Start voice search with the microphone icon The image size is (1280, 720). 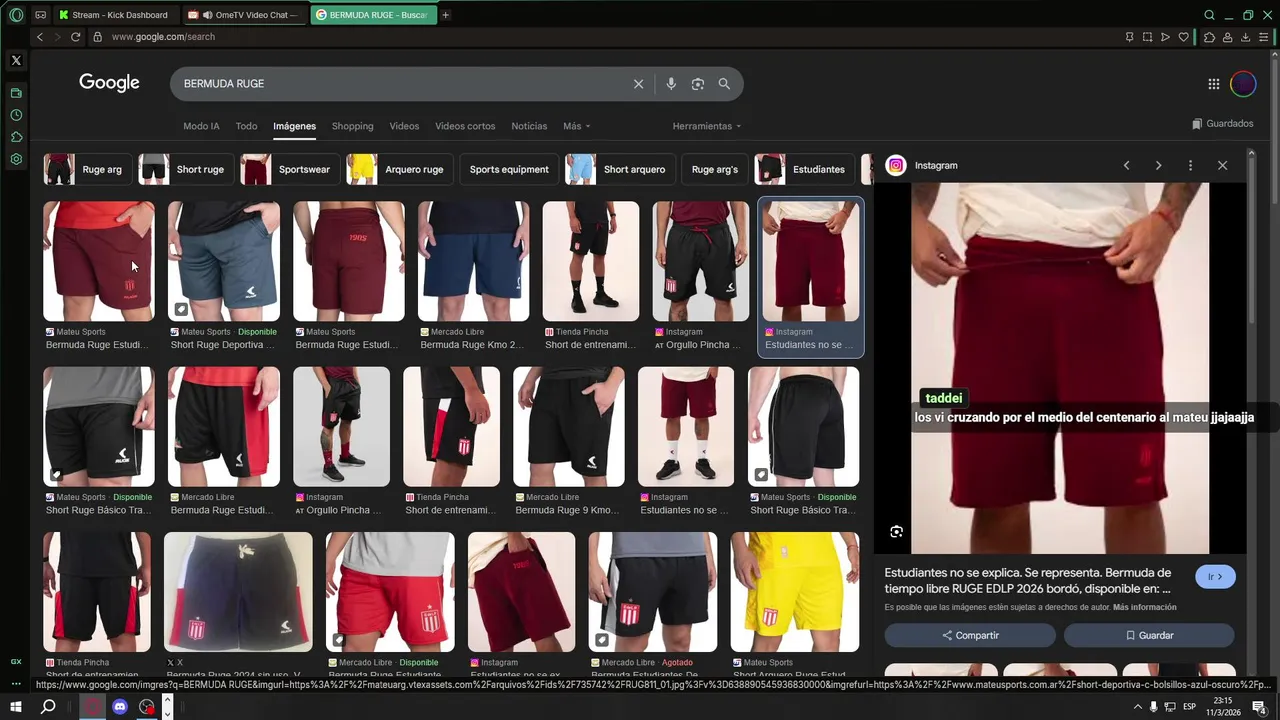coord(671,84)
